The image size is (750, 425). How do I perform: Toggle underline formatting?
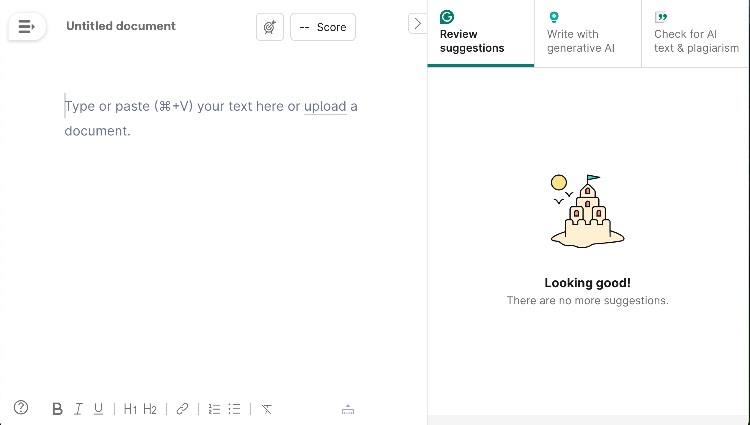(x=99, y=409)
